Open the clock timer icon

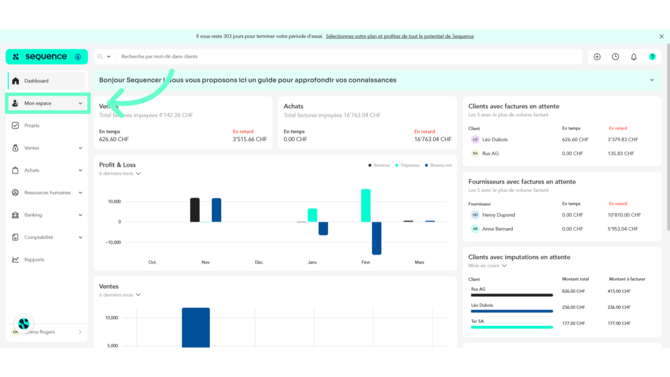(615, 56)
